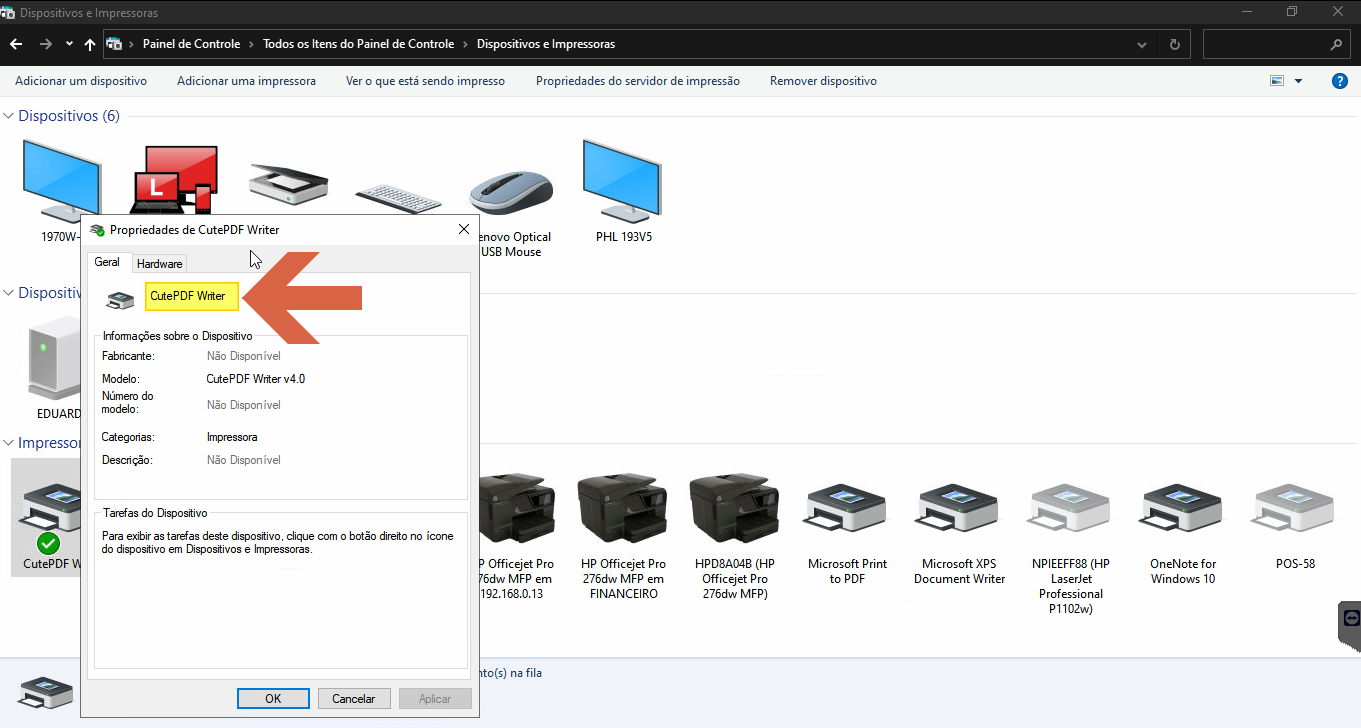Screen dimensions: 1361x728
Task: Open the TeamViewer side panel tab
Action: coord(1350,625)
